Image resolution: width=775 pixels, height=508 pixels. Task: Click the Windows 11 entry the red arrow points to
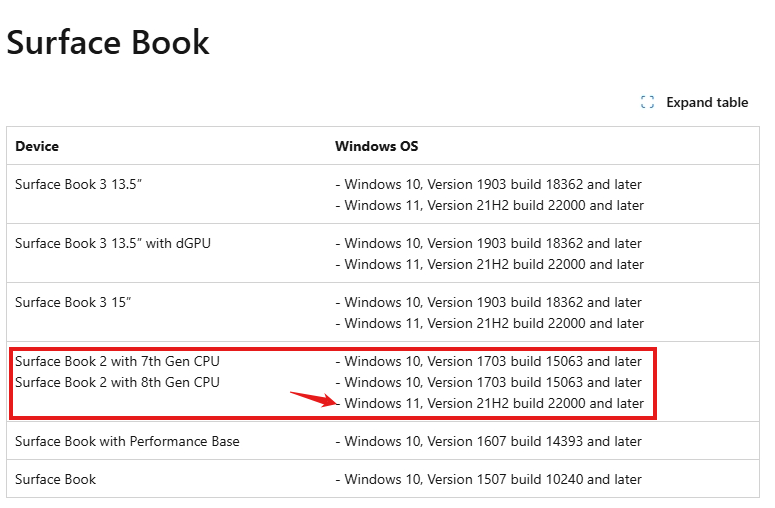(494, 403)
